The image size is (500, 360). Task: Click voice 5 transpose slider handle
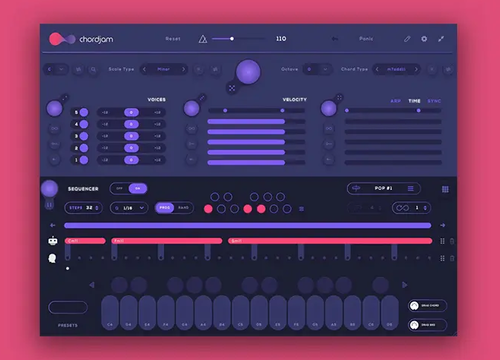click(131, 112)
